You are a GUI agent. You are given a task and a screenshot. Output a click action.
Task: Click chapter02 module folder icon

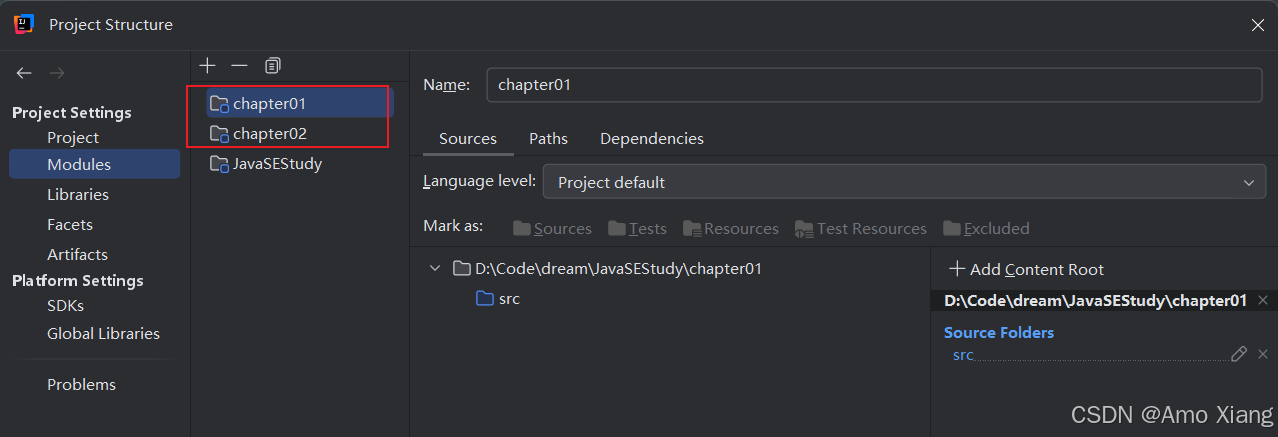pyautogui.click(x=219, y=133)
